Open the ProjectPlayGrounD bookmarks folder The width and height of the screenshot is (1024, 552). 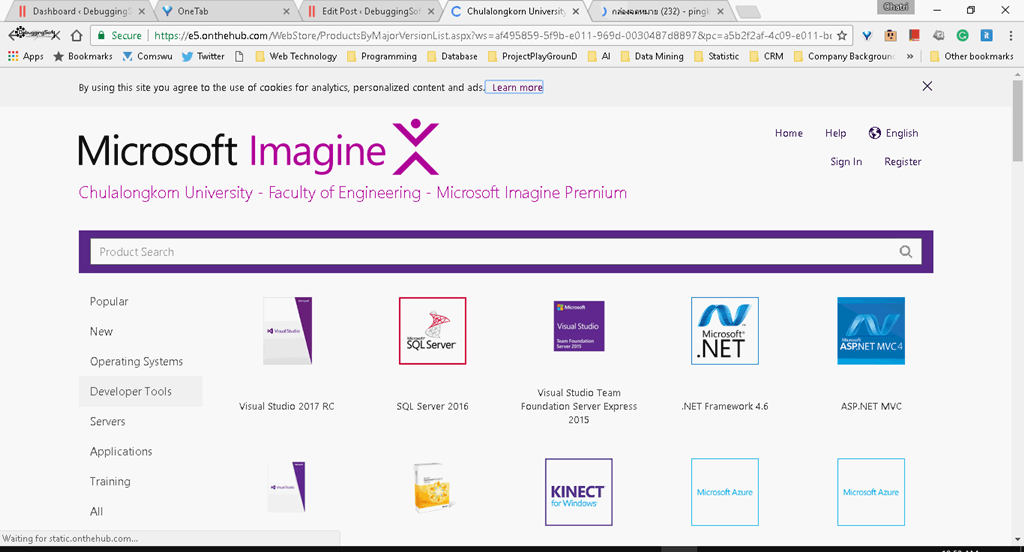point(533,56)
